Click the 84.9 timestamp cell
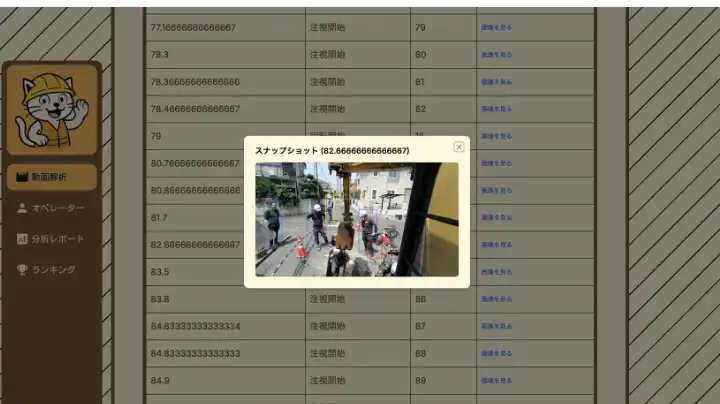The height and width of the screenshot is (404, 720). point(158,380)
